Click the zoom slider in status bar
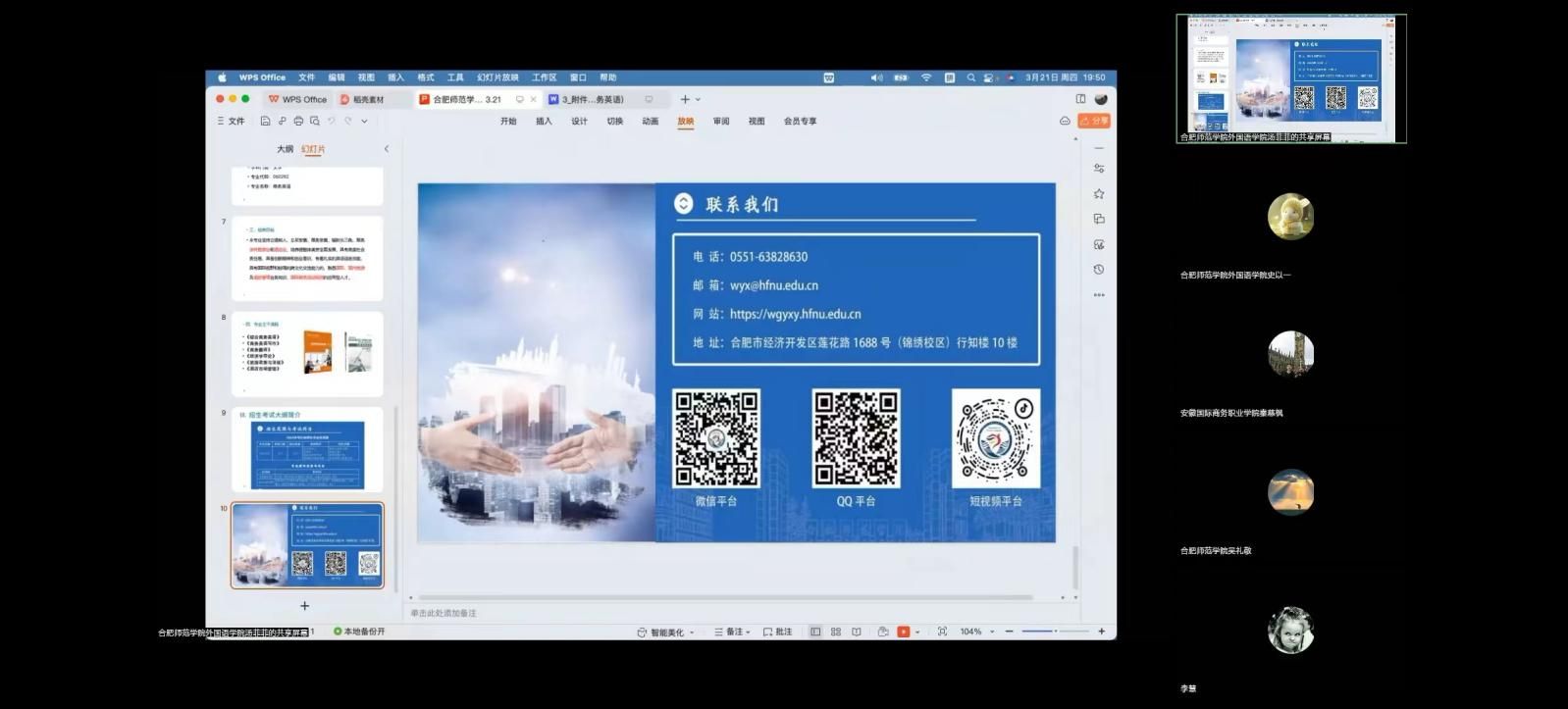Viewport: 1568px width, 709px height. [1055, 632]
